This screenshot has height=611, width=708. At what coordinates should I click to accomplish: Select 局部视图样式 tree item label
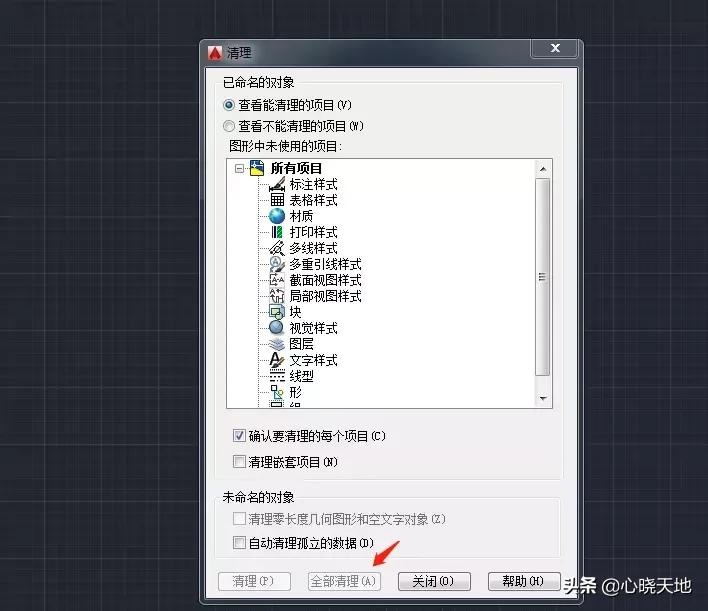coord(326,296)
